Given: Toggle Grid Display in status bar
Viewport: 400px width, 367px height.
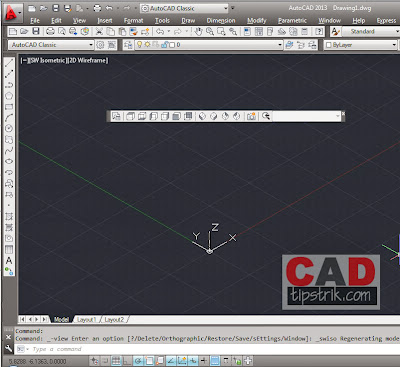Looking at the screenshot, I should pyautogui.click(x=116, y=360).
